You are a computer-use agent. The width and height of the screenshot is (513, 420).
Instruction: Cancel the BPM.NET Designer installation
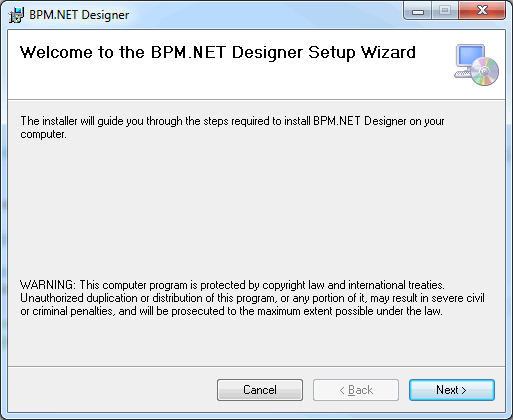click(x=260, y=390)
